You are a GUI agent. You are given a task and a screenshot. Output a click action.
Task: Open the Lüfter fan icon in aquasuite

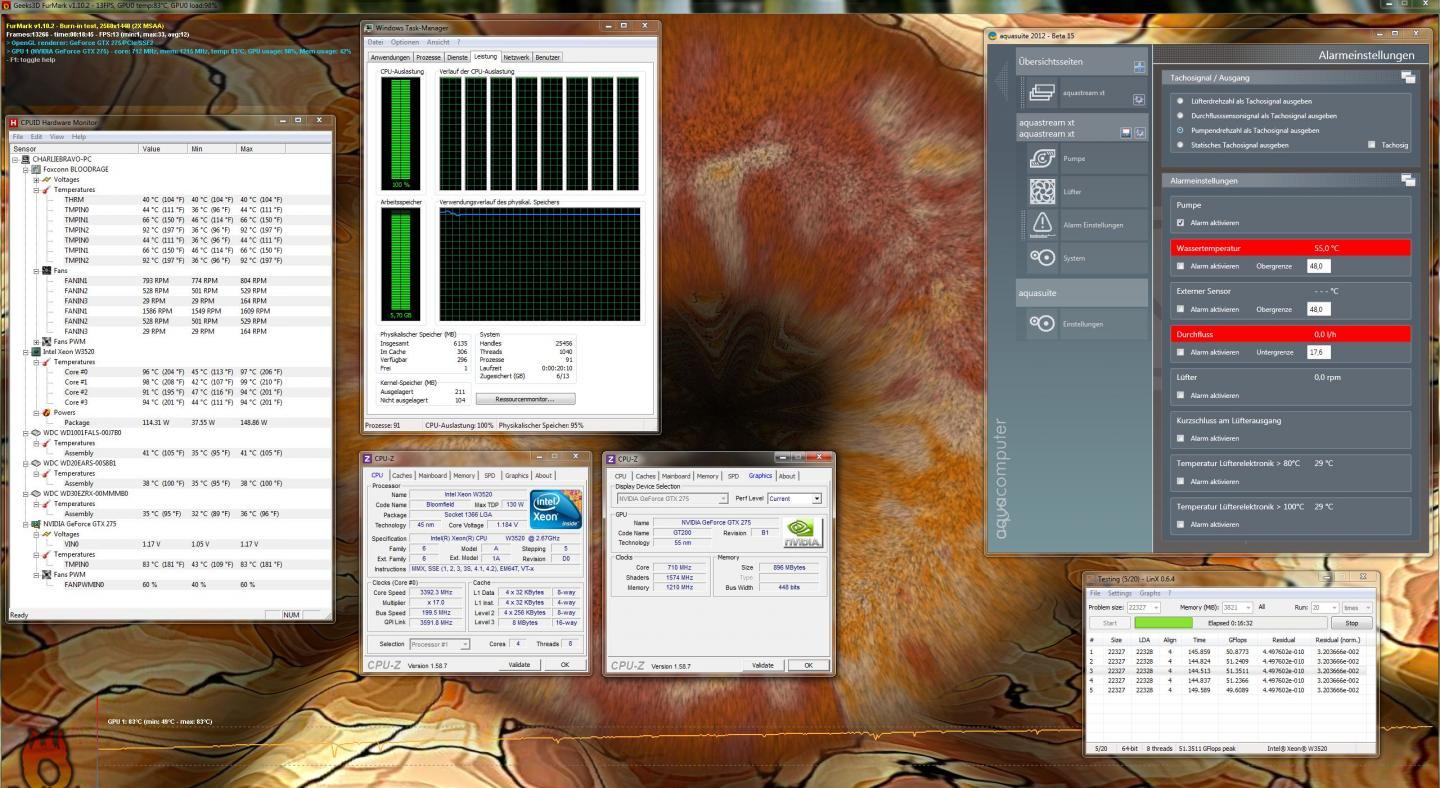pos(1042,191)
